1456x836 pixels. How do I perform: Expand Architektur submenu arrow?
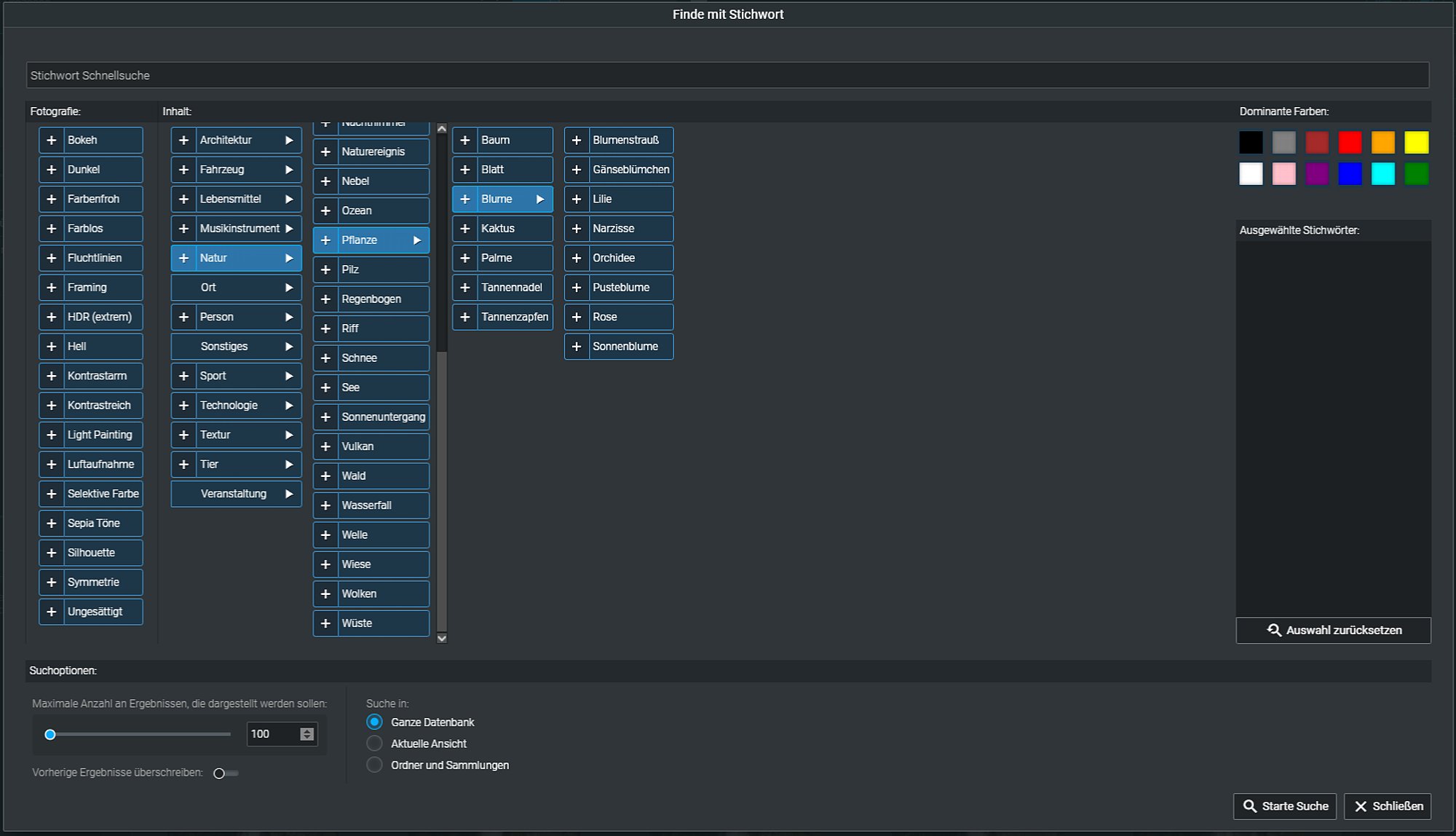click(289, 140)
